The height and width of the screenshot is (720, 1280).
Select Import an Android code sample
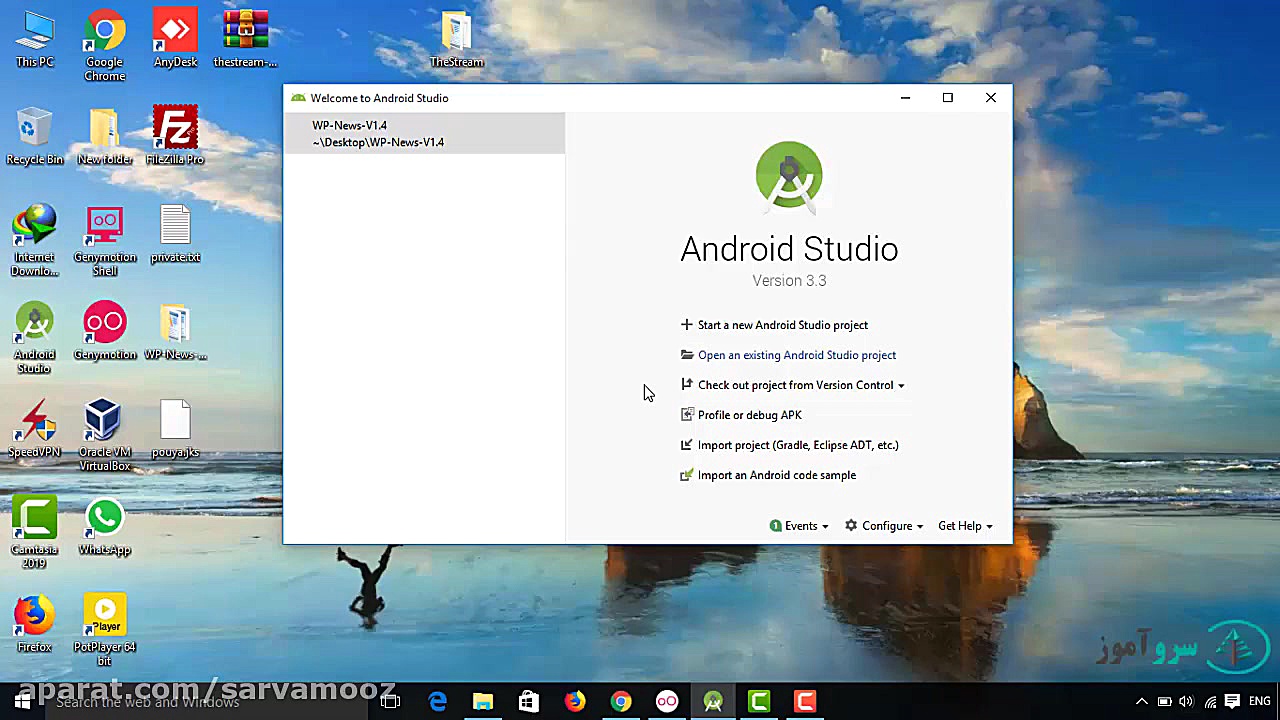pyautogui.click(x=776, y=475)
